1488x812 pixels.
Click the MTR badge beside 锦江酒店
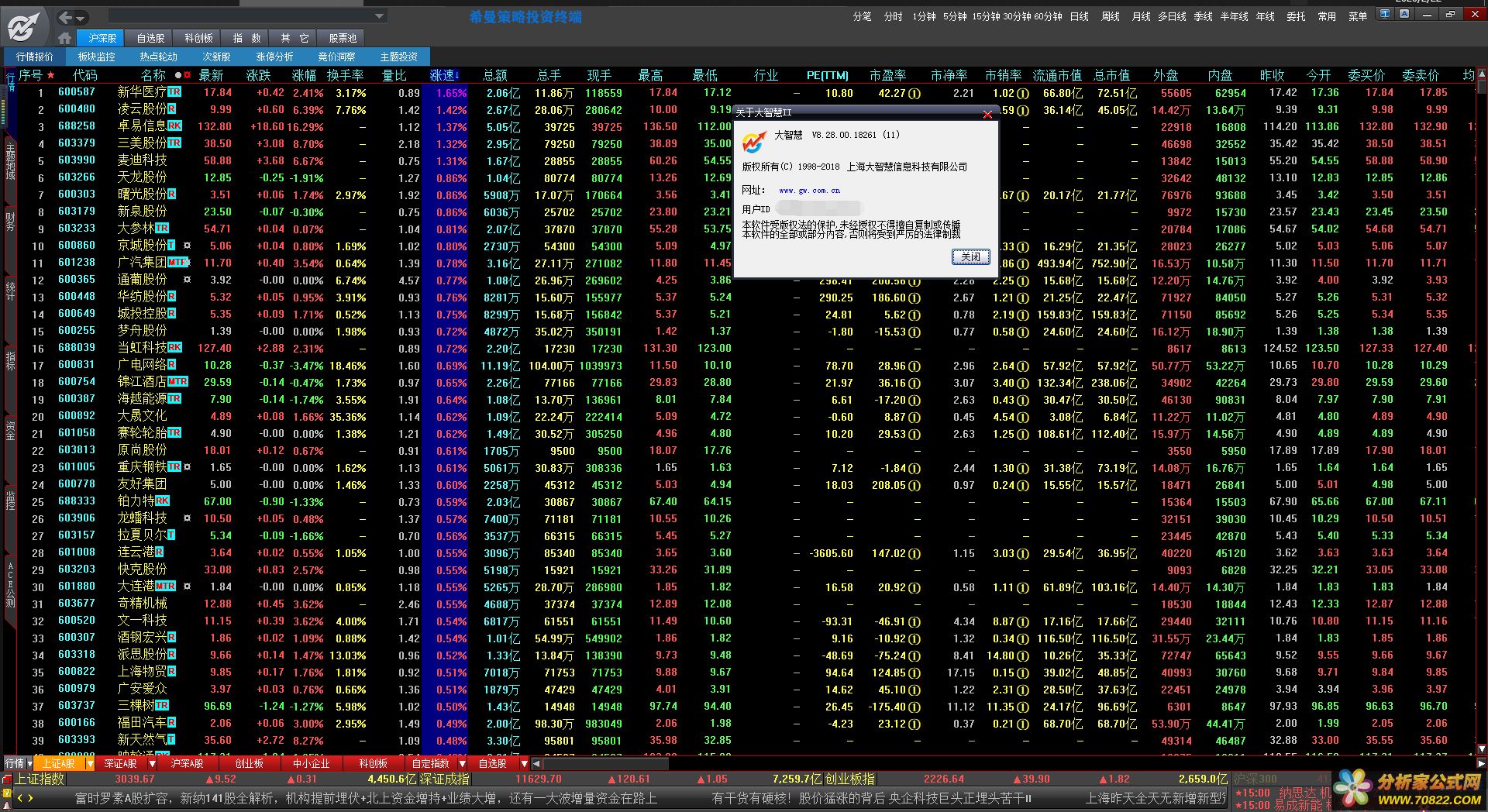pyautogui.click(x=177, y=382)
